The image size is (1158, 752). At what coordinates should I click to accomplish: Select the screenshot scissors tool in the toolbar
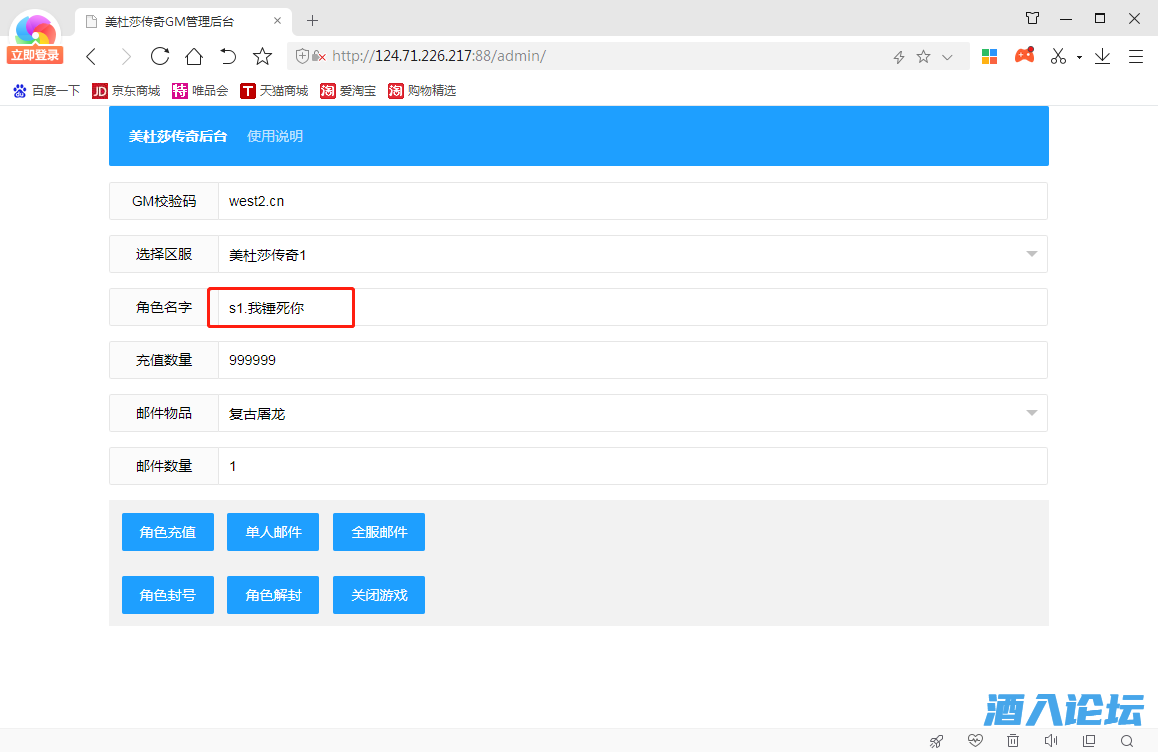pyautogui.click(x=1057, y=56)
